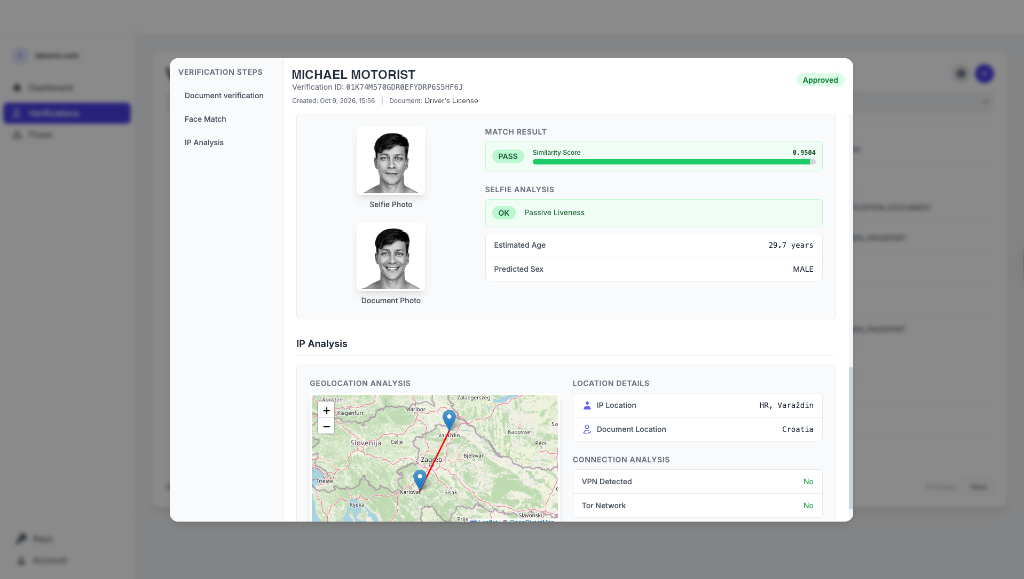Click the Driver's License document label
Screen dimensions: 1024x579
451,101
